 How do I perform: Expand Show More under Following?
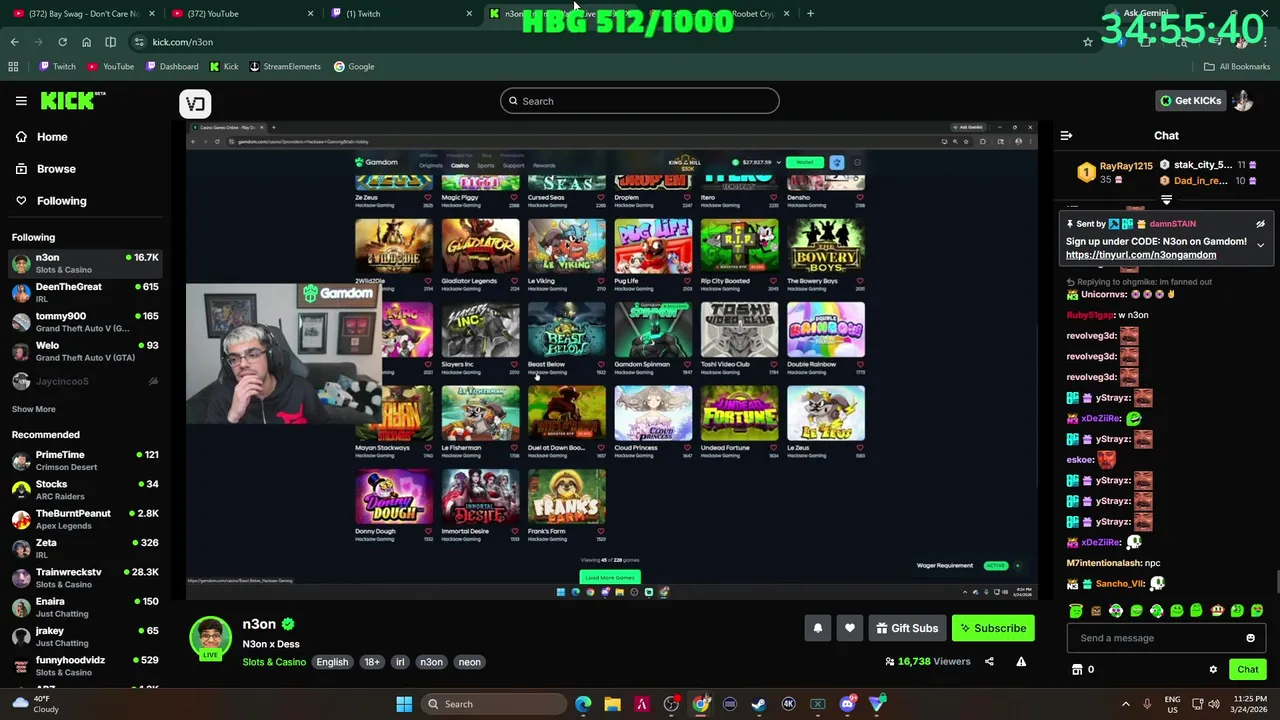[33, 409]
